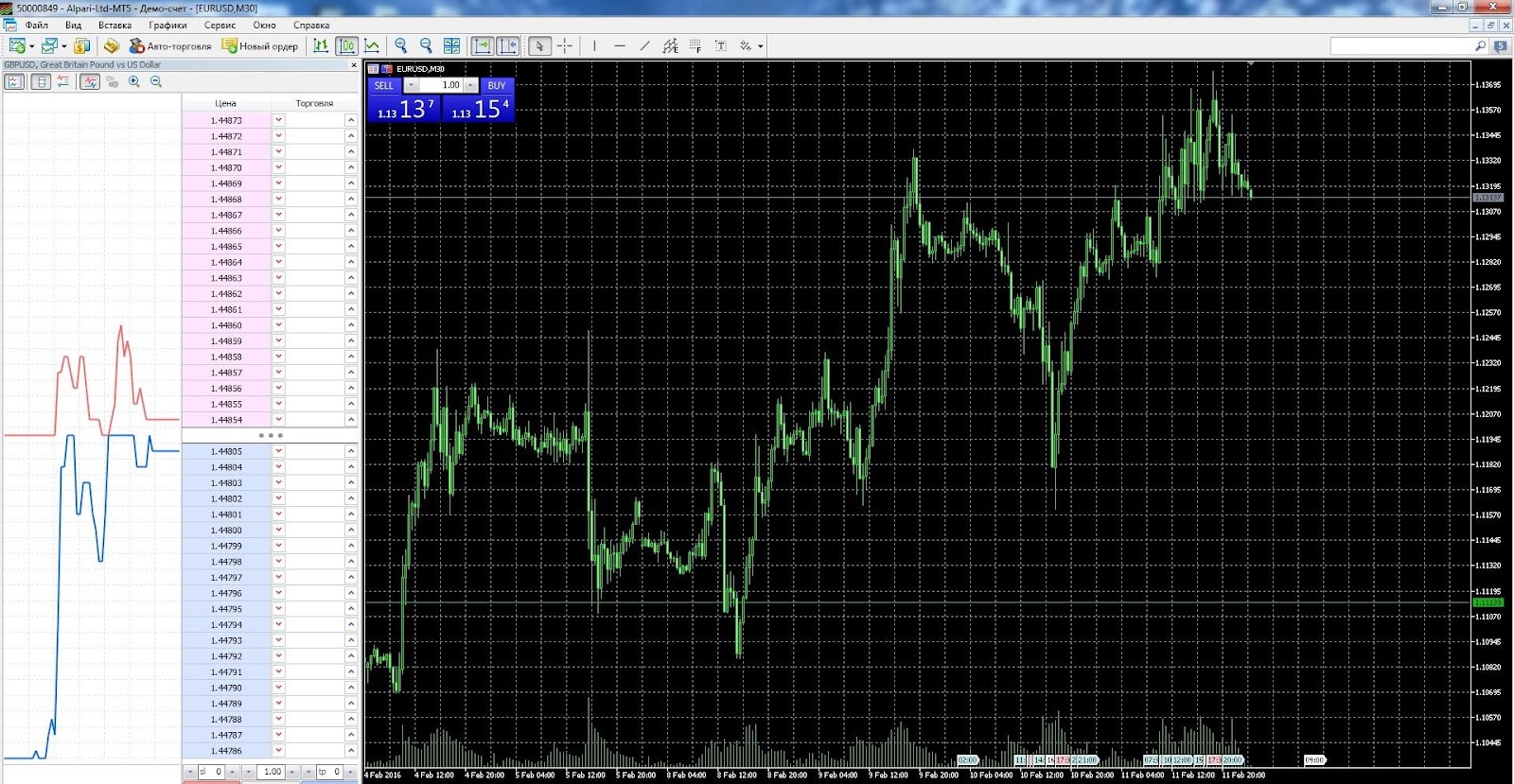The height and width of the screenshot is (784, 1514).
Task: Zoom in the GBPUSD tick chart
Action: pyautogui.click(x=134, y=82)
